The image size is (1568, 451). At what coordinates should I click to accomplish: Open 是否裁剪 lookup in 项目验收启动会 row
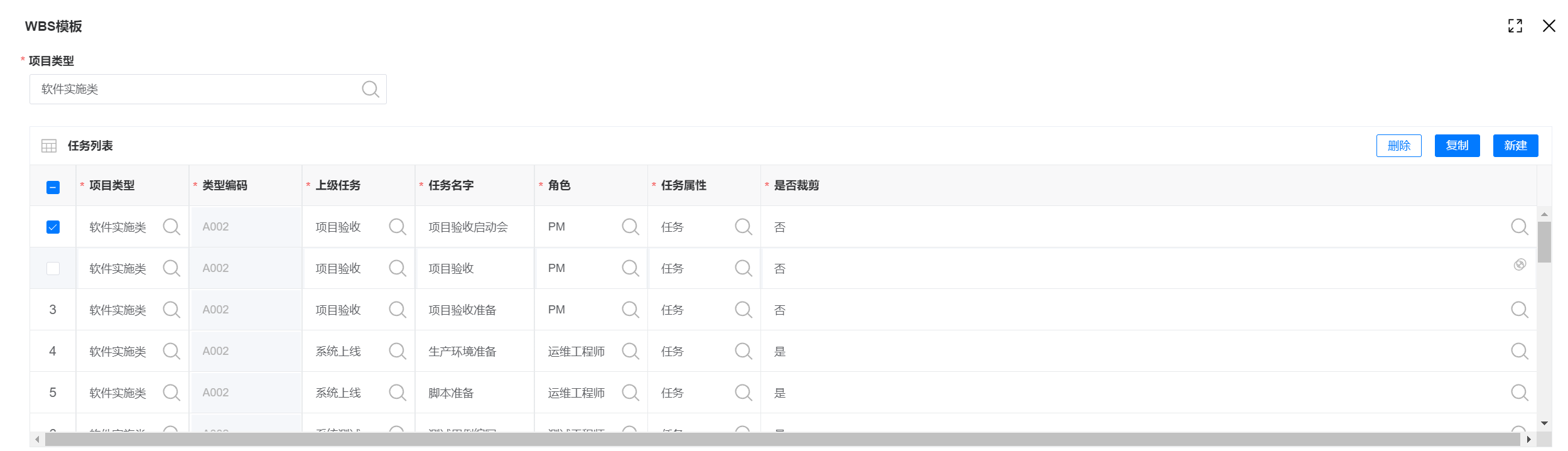coord(1520,227)
